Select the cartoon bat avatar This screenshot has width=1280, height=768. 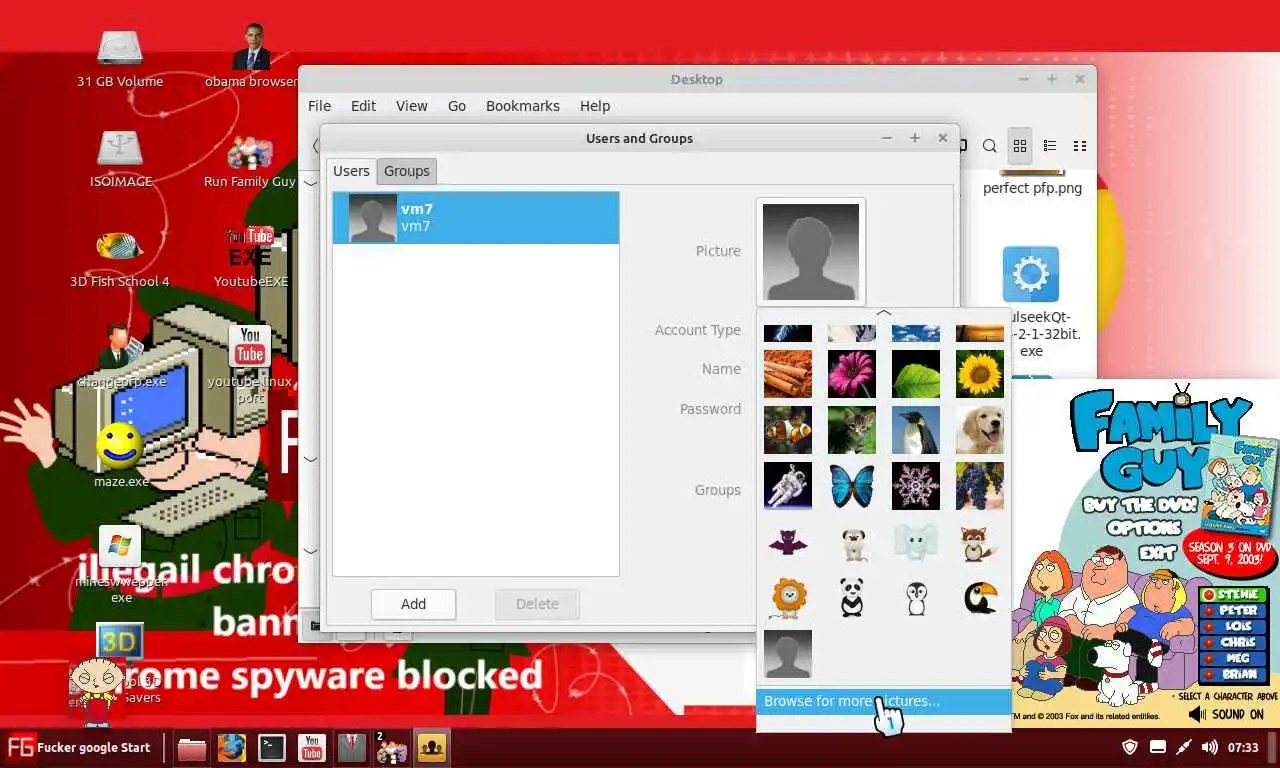(x=788, y=542)
